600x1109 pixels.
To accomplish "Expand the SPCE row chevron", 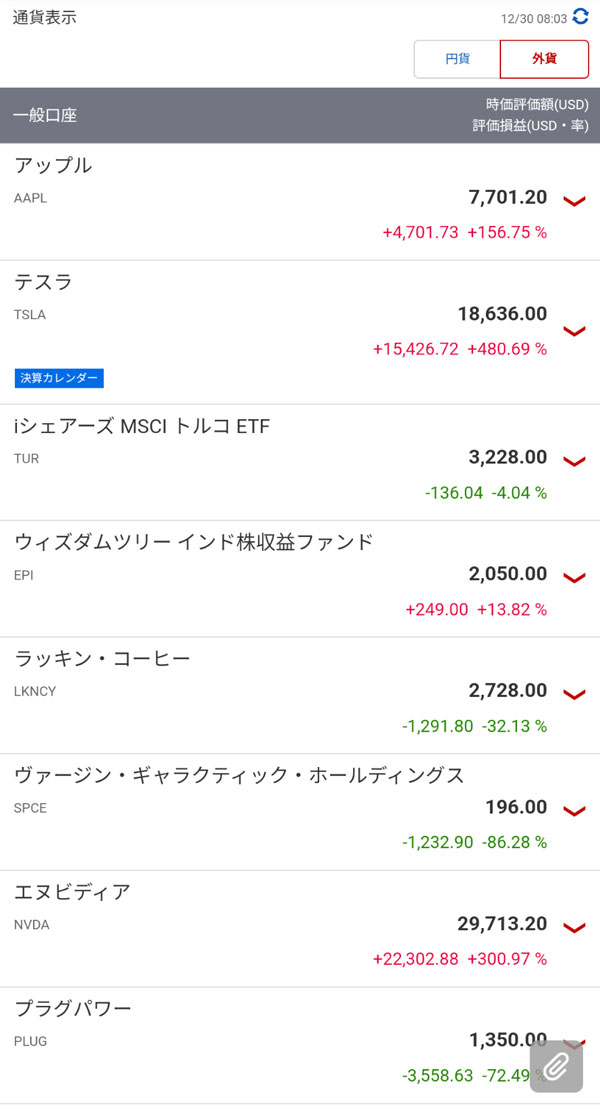I will point(574,811).
